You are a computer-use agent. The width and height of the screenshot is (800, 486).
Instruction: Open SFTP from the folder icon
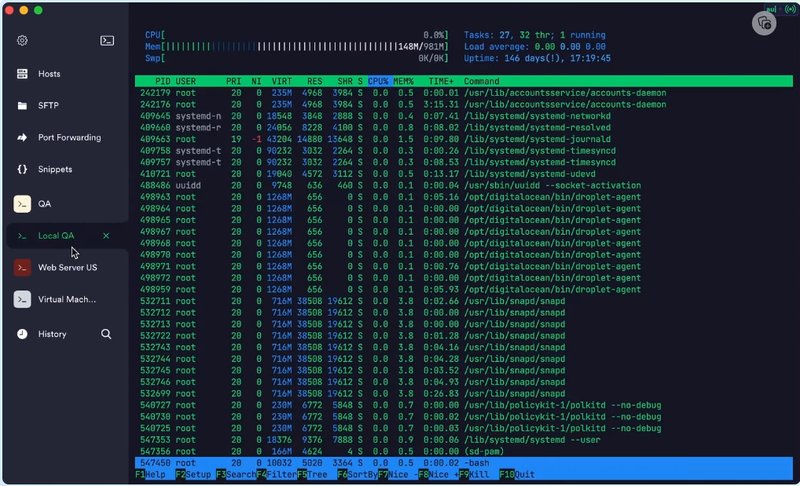pos(22,105)
